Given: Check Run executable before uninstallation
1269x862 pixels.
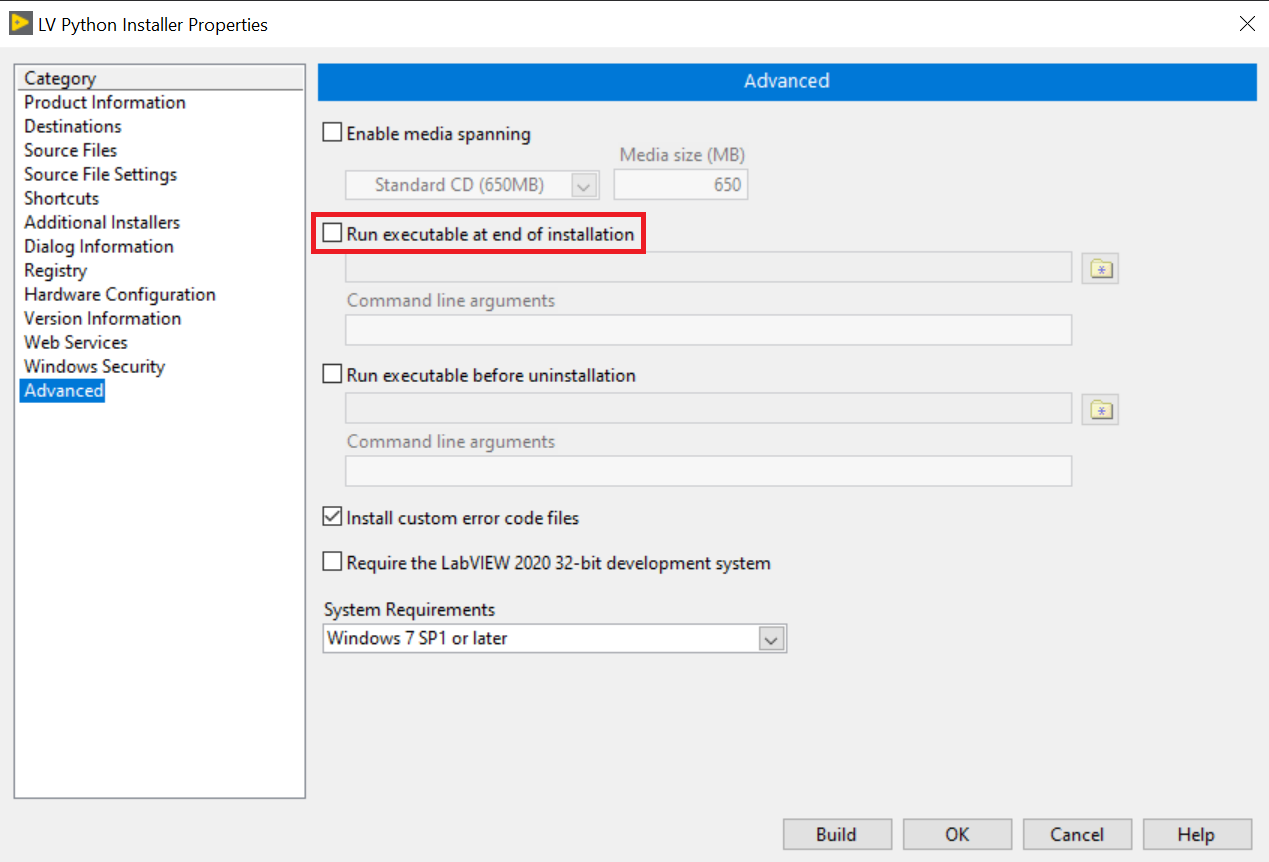Looking at the screenshot, I should tap(332, 375).
